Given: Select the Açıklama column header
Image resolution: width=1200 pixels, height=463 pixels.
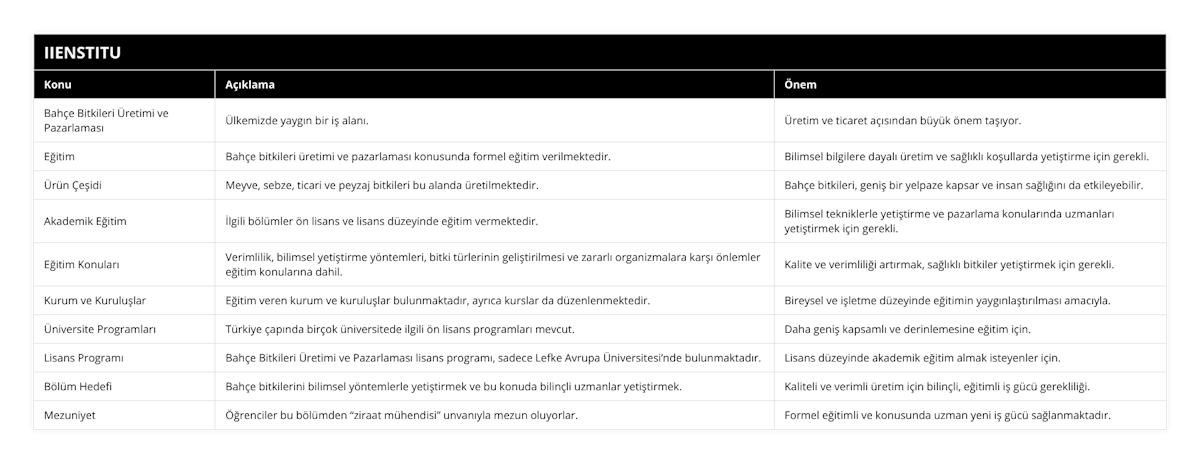Looking at the screenshot, I should (250, 85).
